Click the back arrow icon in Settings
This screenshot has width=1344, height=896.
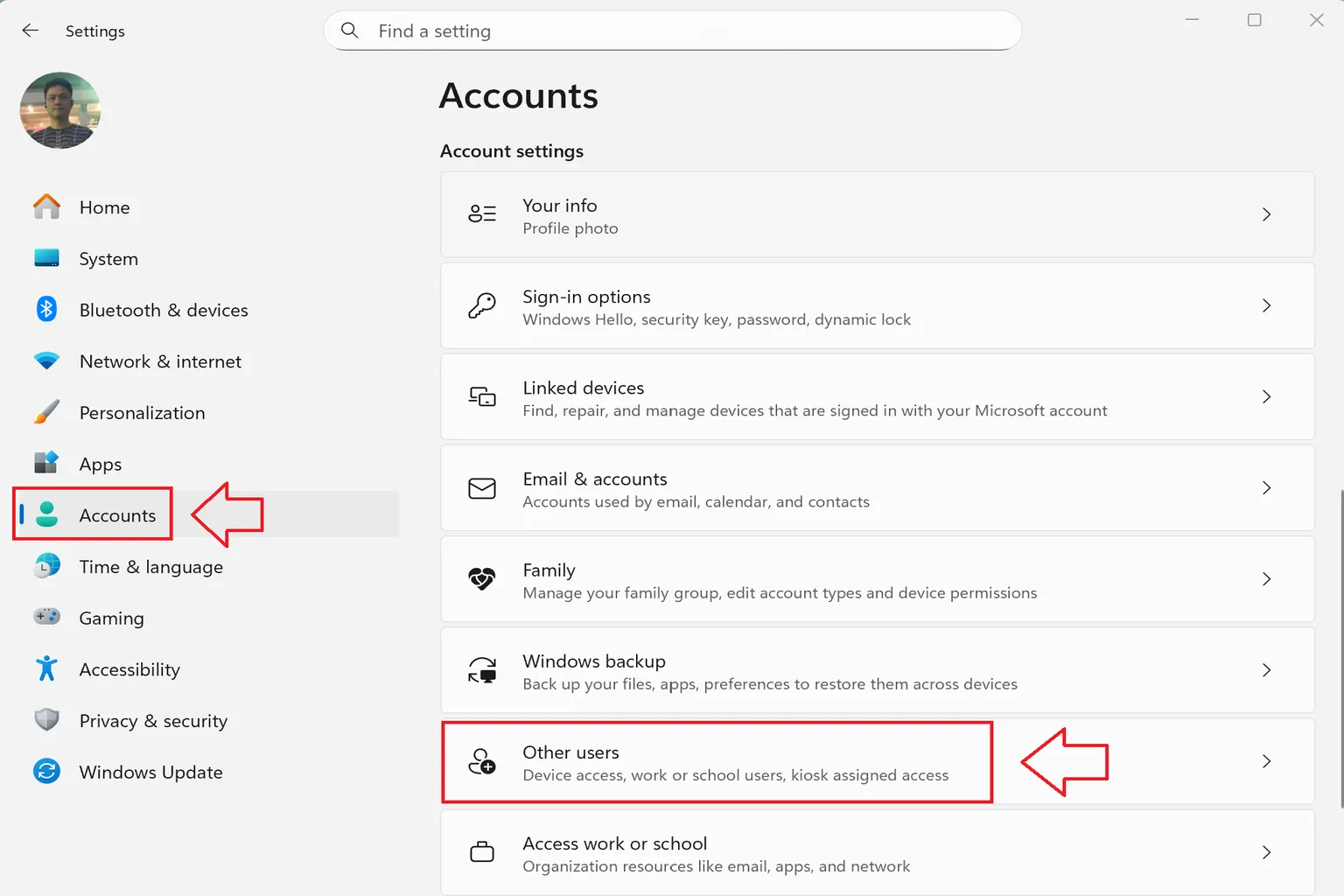pos(31,31)
